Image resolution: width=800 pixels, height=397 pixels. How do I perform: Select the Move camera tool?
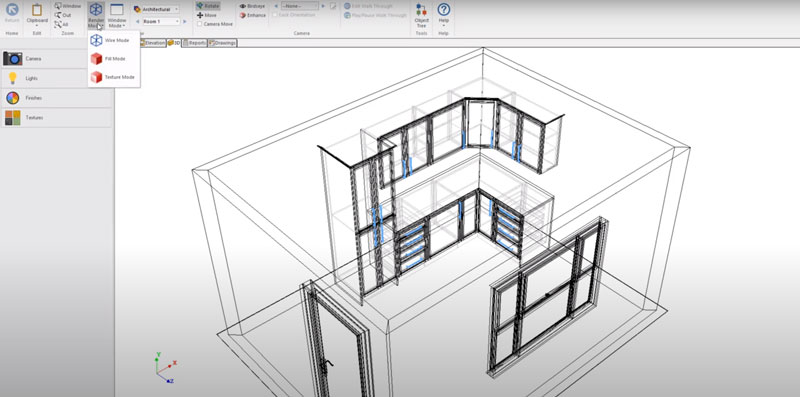click(x=207, y=15)
